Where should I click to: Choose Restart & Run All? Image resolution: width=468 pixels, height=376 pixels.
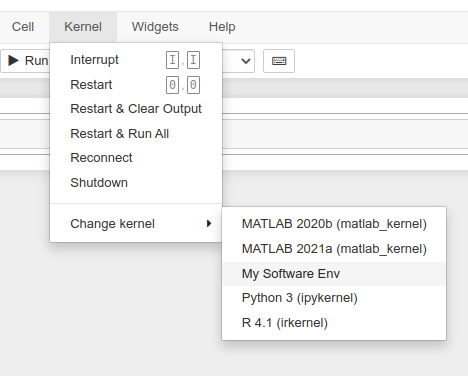(x=136, y=134)
